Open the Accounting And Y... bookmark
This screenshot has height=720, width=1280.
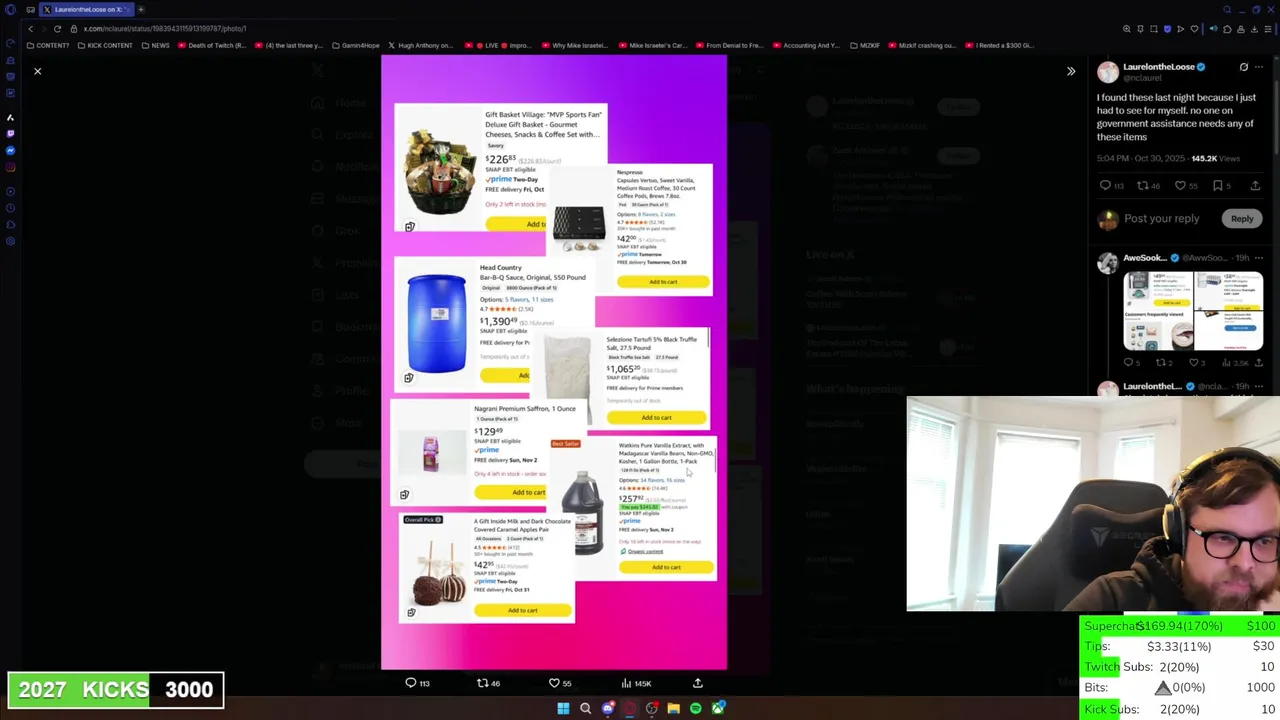coord(806,45)
